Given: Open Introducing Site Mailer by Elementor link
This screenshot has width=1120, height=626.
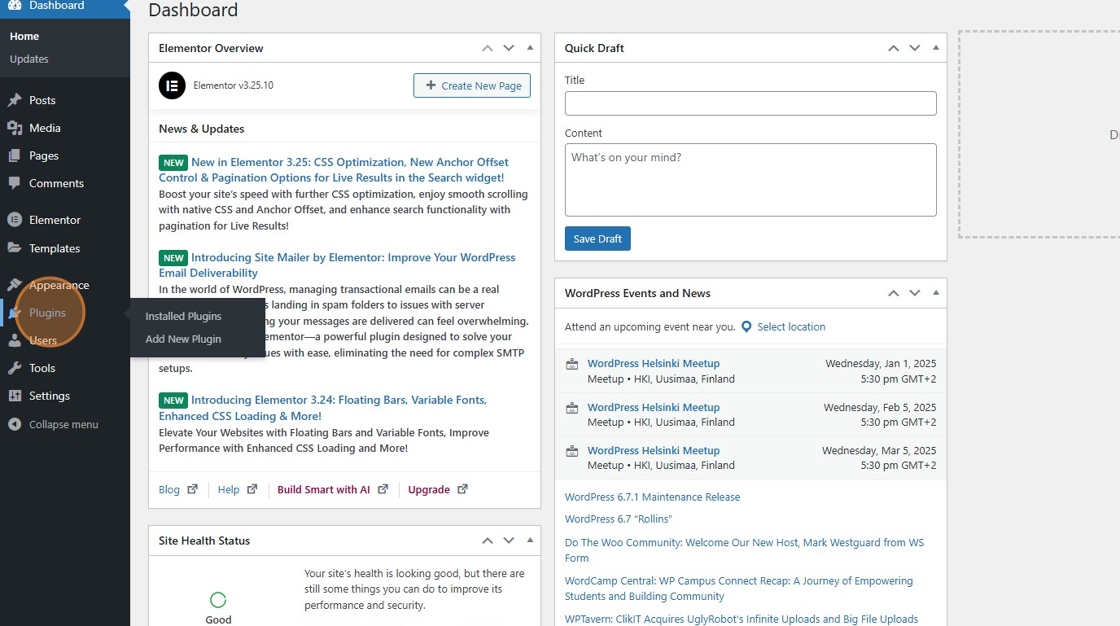Looking at the screenshot, I should (x=337, y=265).
